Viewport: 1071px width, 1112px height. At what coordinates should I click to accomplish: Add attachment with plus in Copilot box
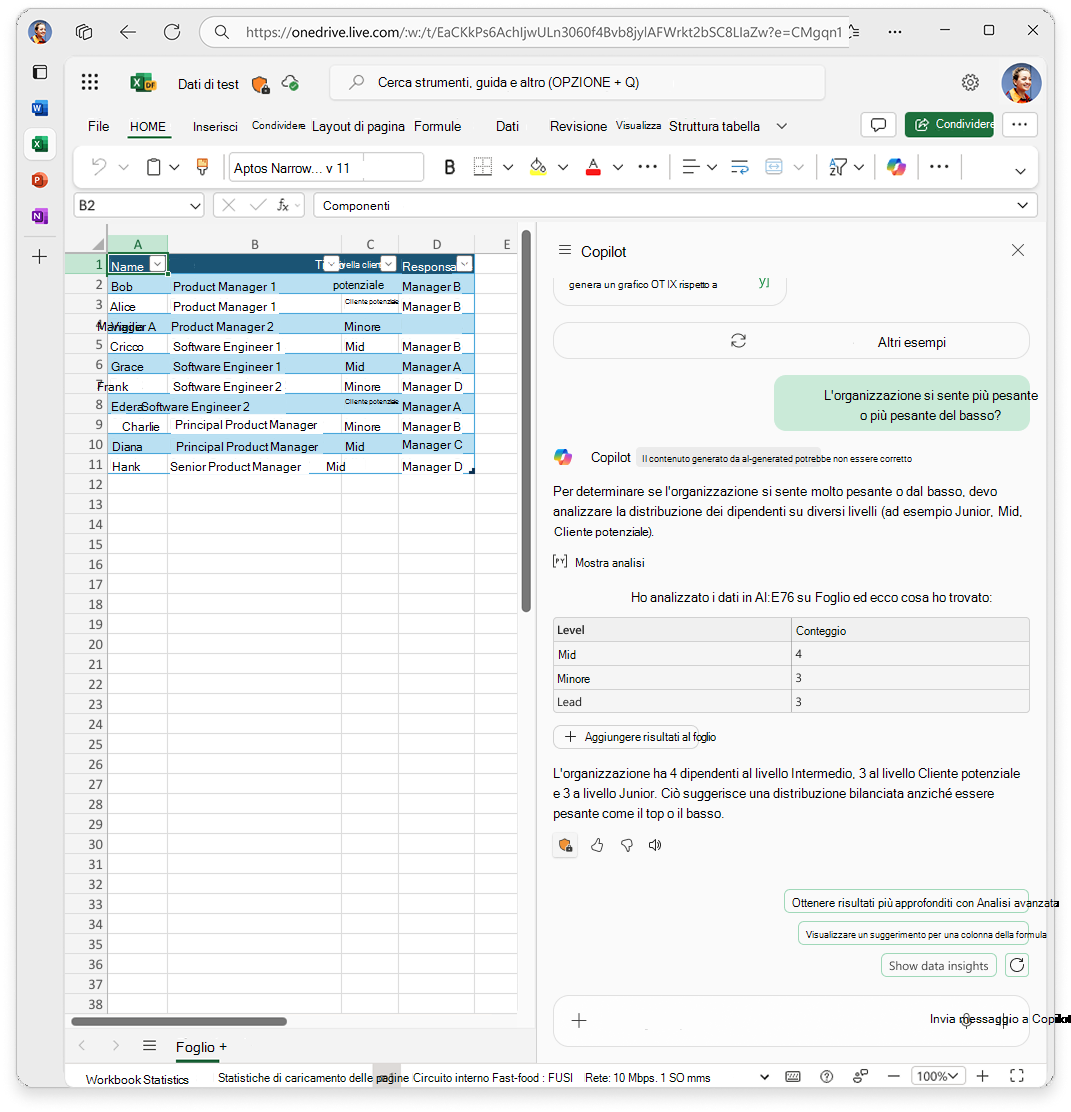[579, 1021]
